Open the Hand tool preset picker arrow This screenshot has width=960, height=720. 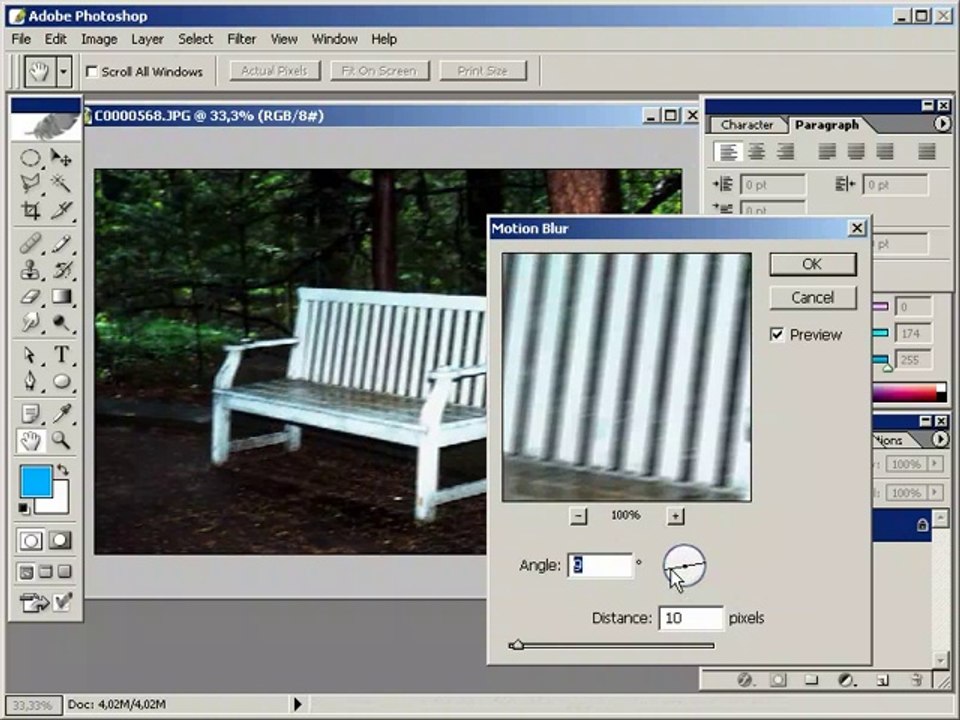point(64,72)
